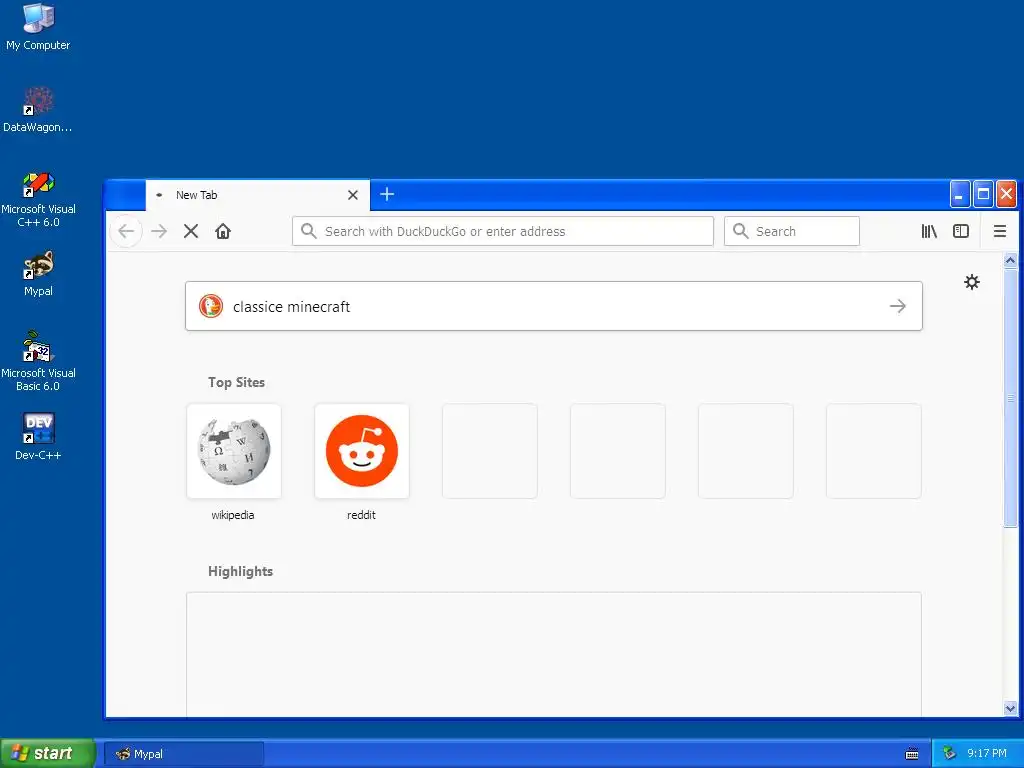
Task: Click the keyboard icon in taskbar
Action: pos(912,754)
